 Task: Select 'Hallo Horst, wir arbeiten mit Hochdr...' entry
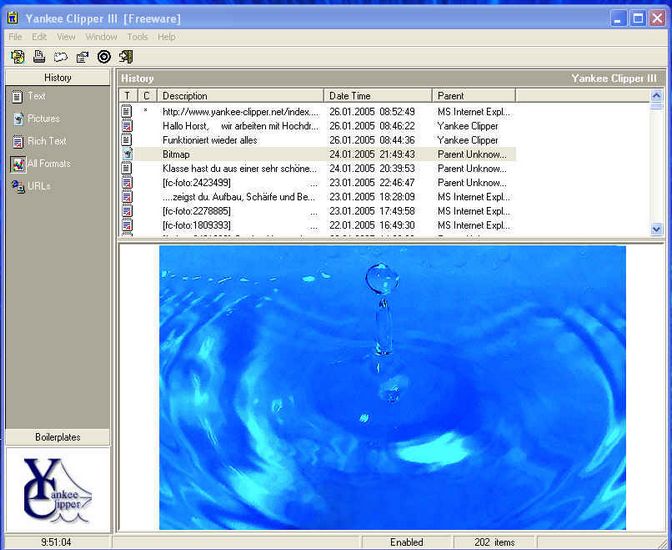[x=241, y=126]
